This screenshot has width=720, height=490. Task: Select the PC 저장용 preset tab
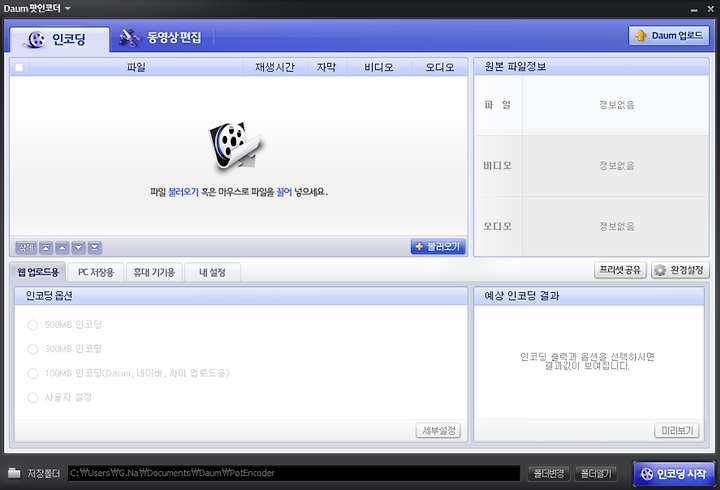(x=96, y=272)
